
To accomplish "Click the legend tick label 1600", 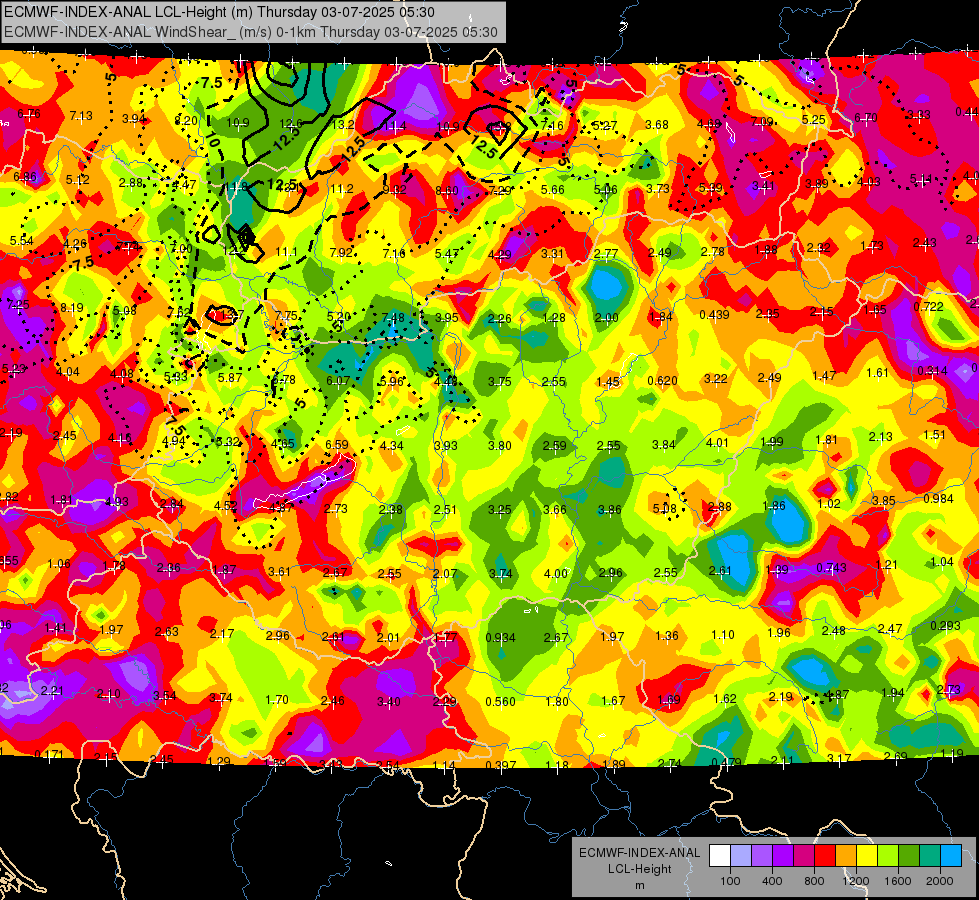I will pyautogui.click(x=898, y=881).
